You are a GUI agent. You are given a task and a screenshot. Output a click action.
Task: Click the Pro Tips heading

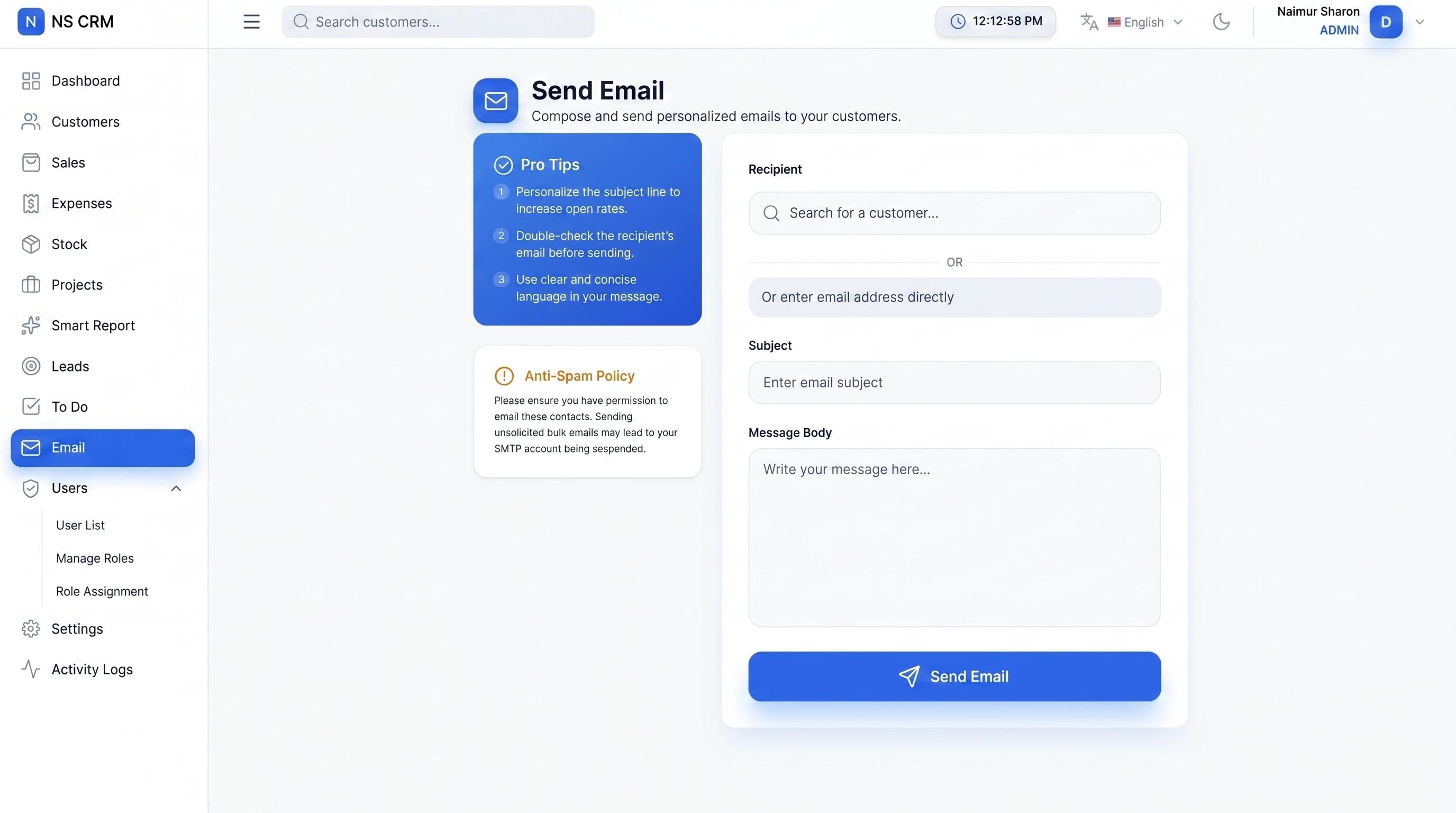[x=549, y=165]
